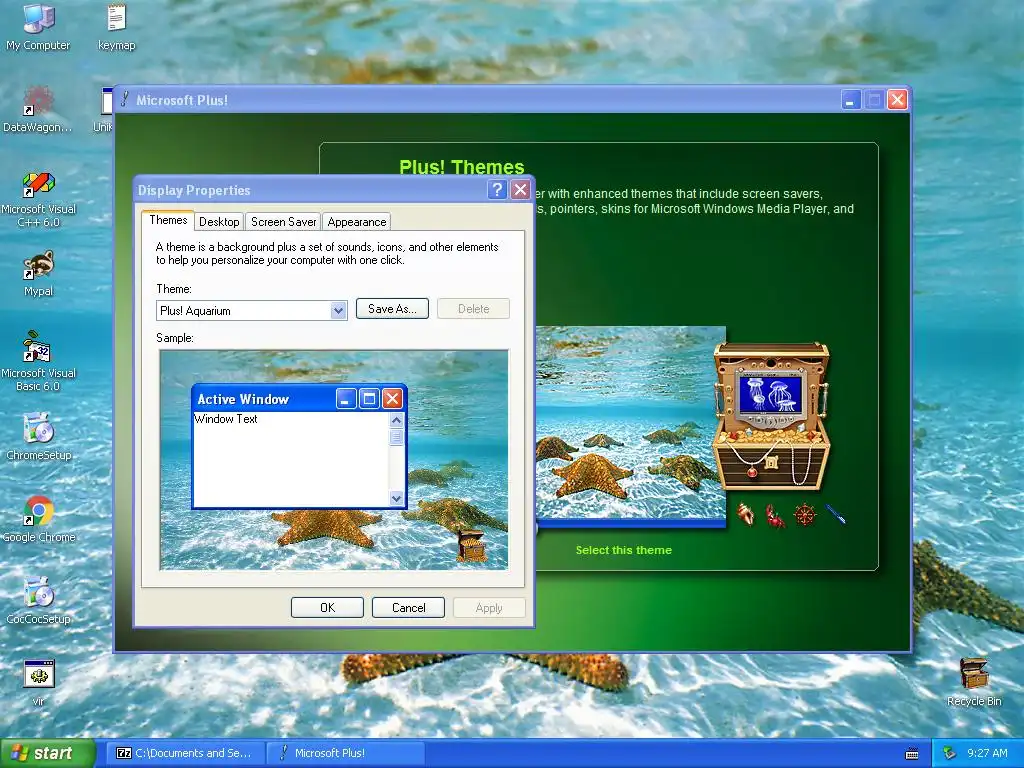Switch to the Appearance tab

[x=357, y=222]
